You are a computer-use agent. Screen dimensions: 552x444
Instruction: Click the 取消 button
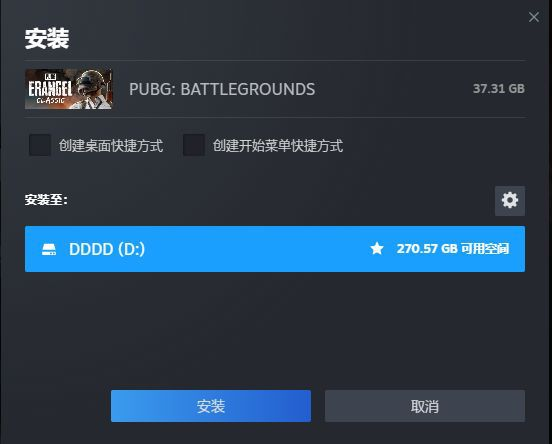tap(425, 406)
